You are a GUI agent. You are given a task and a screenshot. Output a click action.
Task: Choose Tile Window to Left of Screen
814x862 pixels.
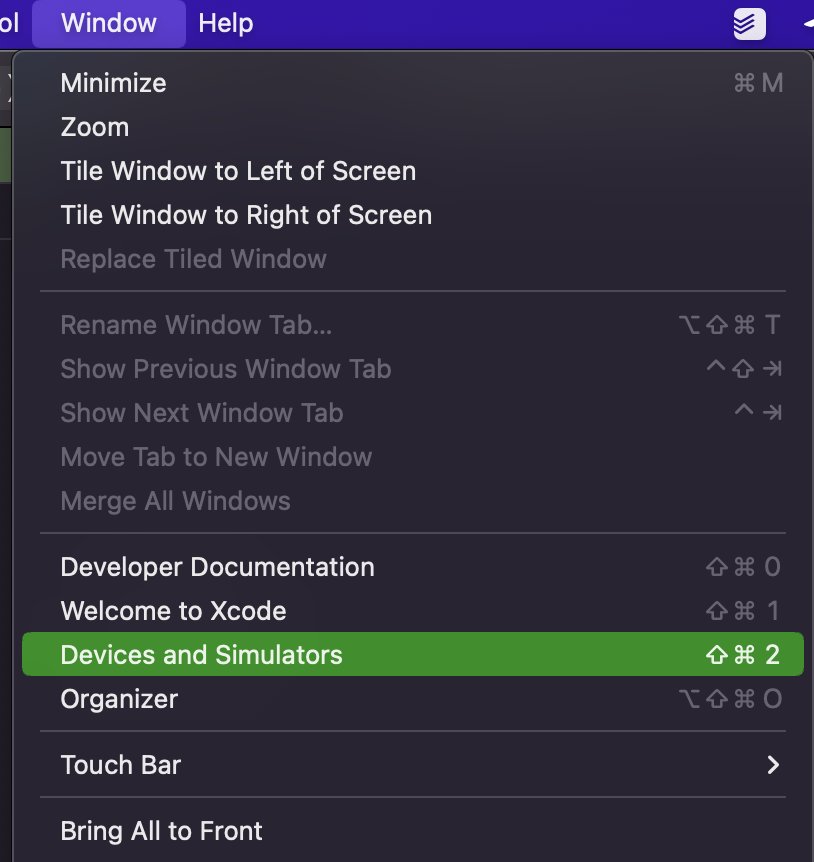(412, 171)
